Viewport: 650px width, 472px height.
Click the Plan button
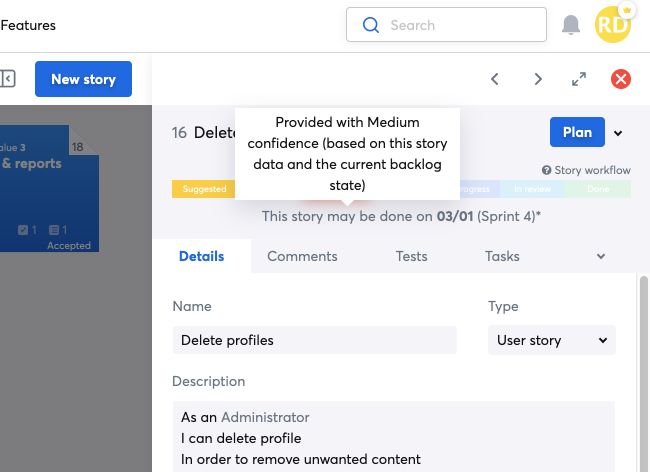click(x=577, y=132)
